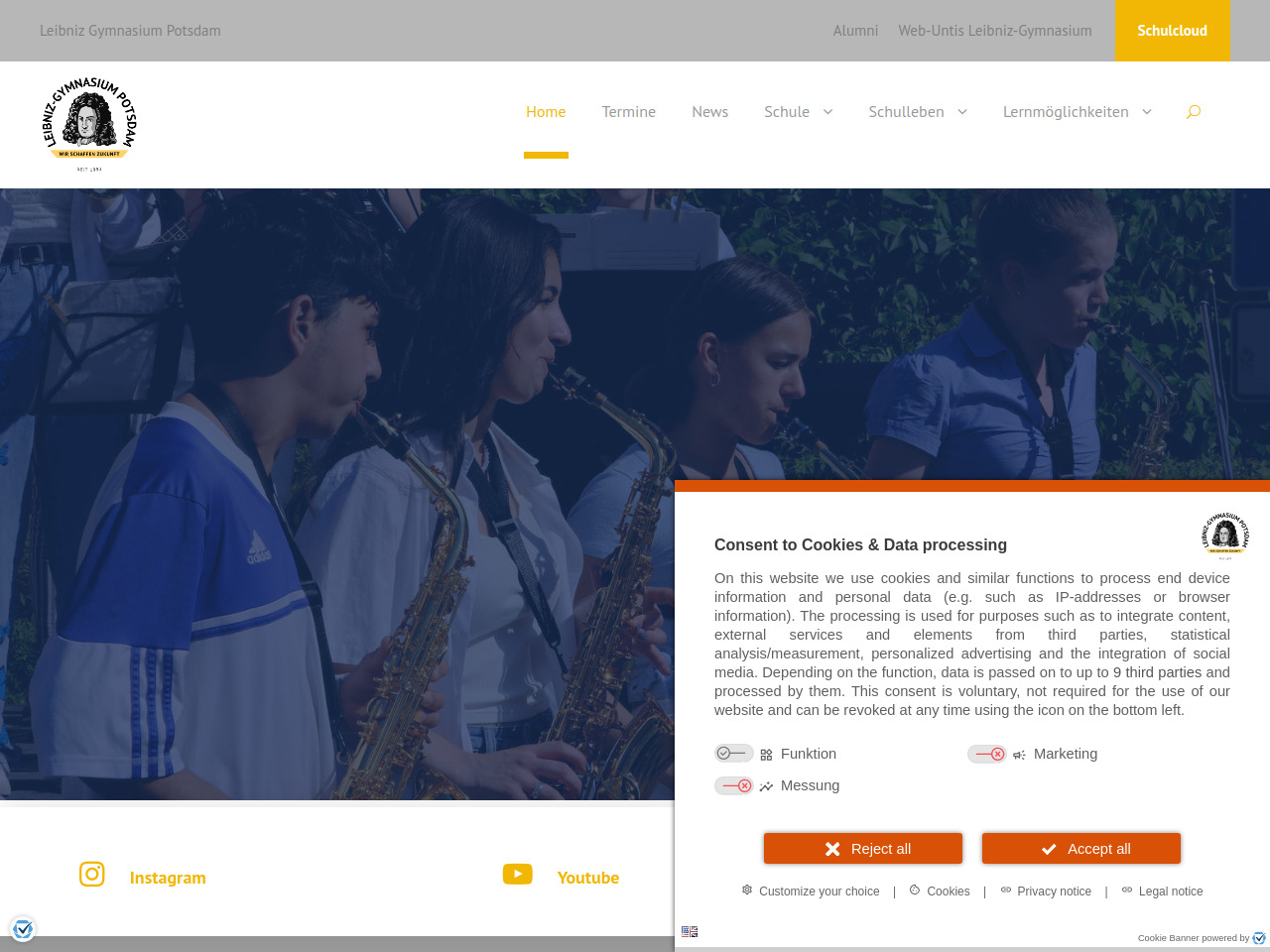Toggle the Funktion consent switch
This screenshot has width=1270, height=952.
pos(734,754)
